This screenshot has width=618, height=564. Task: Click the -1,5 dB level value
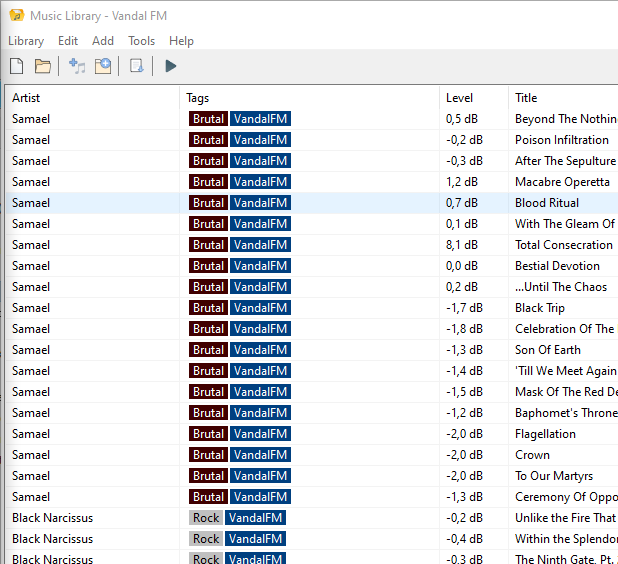click(x=464, y=392)
